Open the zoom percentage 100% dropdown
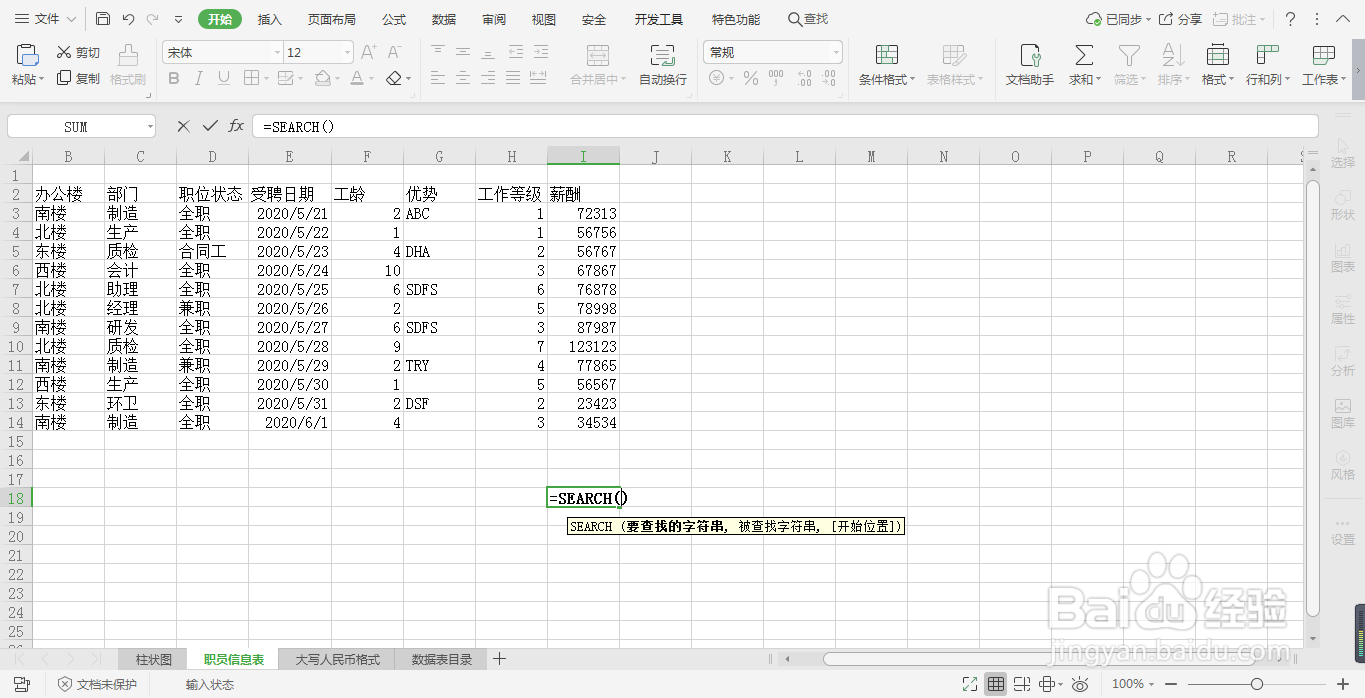The height and width of the screenshot is (698, 1365). click(1132, 684)
